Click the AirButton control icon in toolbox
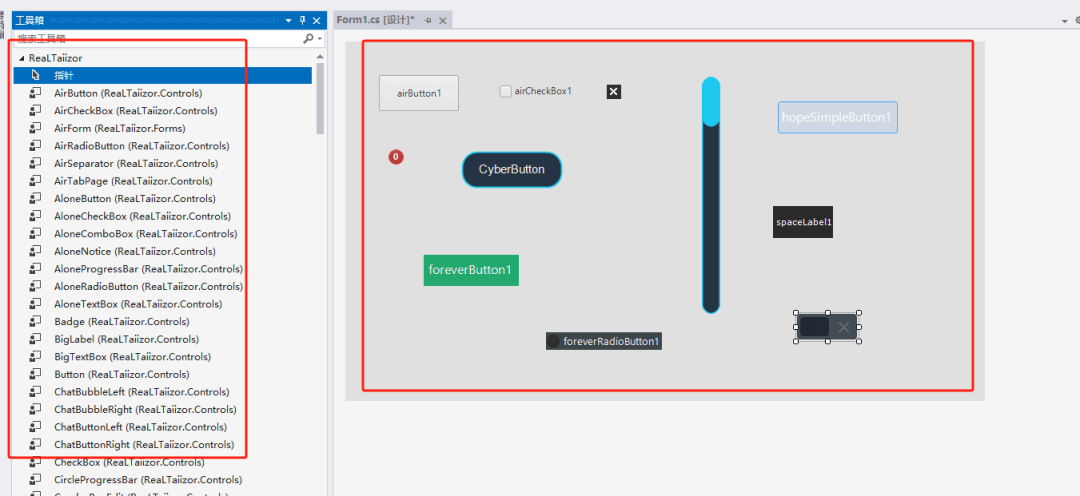 [35, 93]
